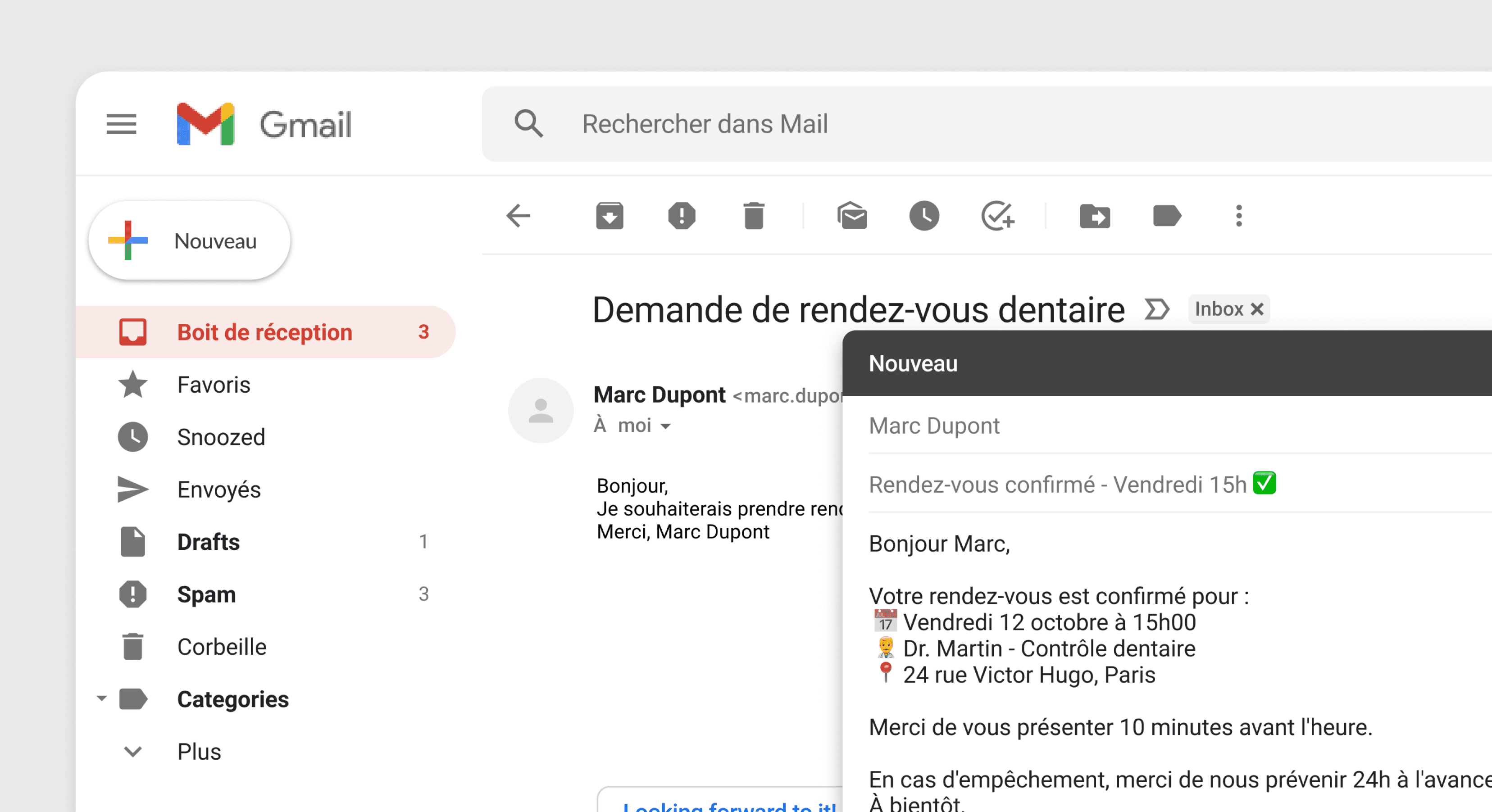Click 'Merci, Marc Dupont' in the received email
1492x812 pixels.
coord(683,532)
